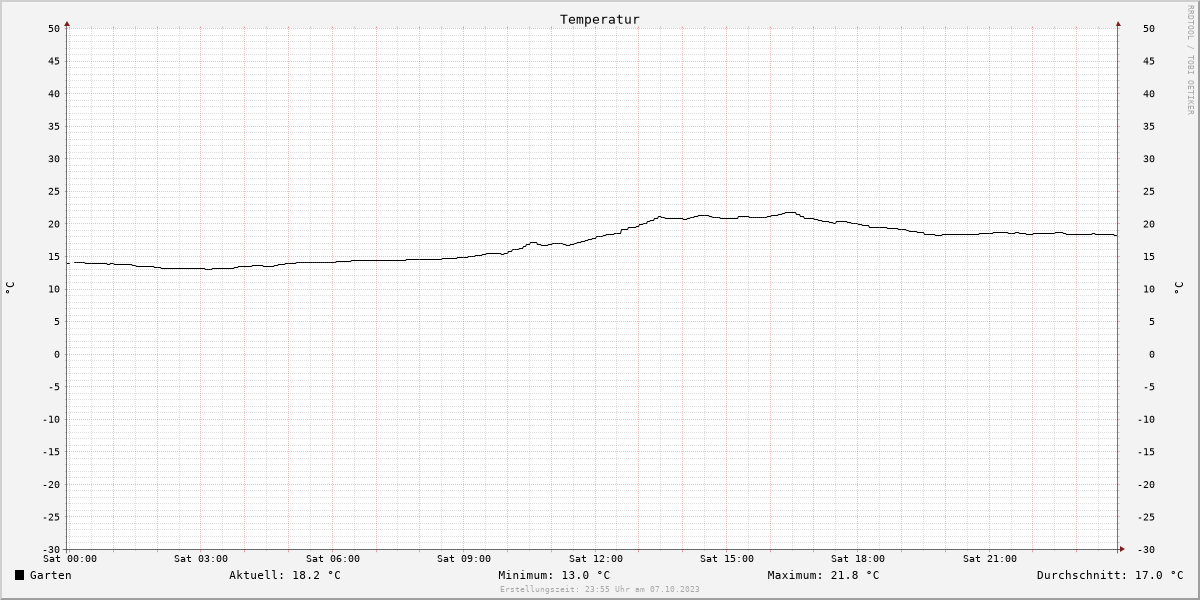Click the 25 label on the left axis
Viewport: 1200px width, 600px height.
pyautogui.click(x=54, y=191)
